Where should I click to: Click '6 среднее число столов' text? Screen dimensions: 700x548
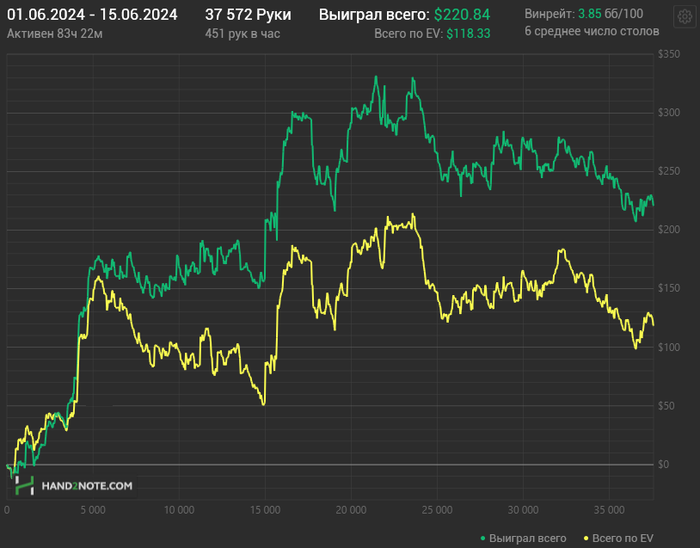(x=592, y=31)
